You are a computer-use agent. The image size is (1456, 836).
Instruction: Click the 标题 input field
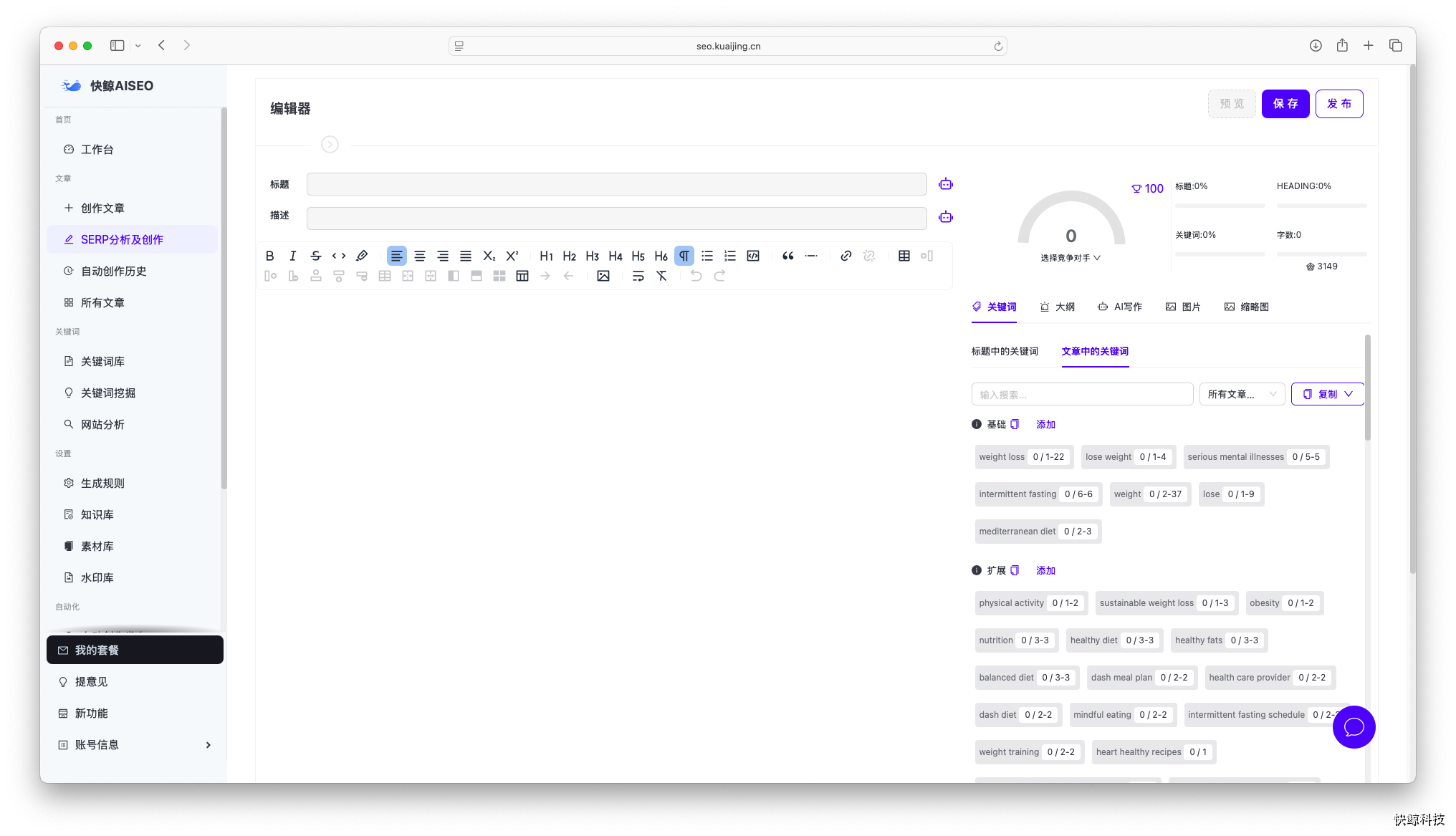pos(616,184)
